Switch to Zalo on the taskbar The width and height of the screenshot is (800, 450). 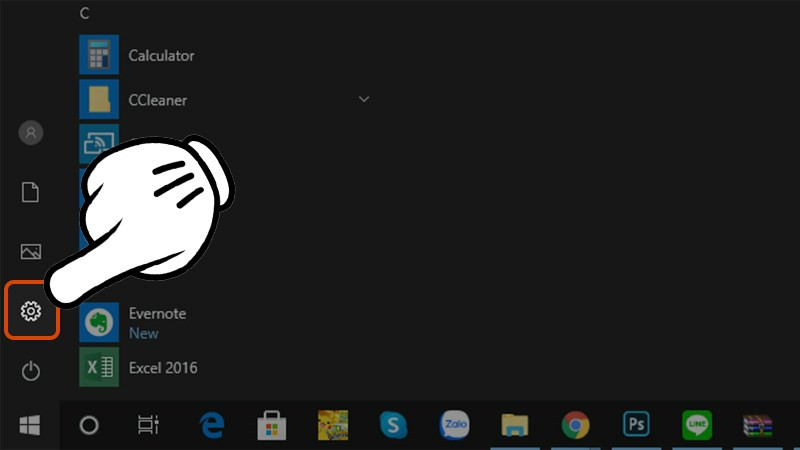[454, 425]
